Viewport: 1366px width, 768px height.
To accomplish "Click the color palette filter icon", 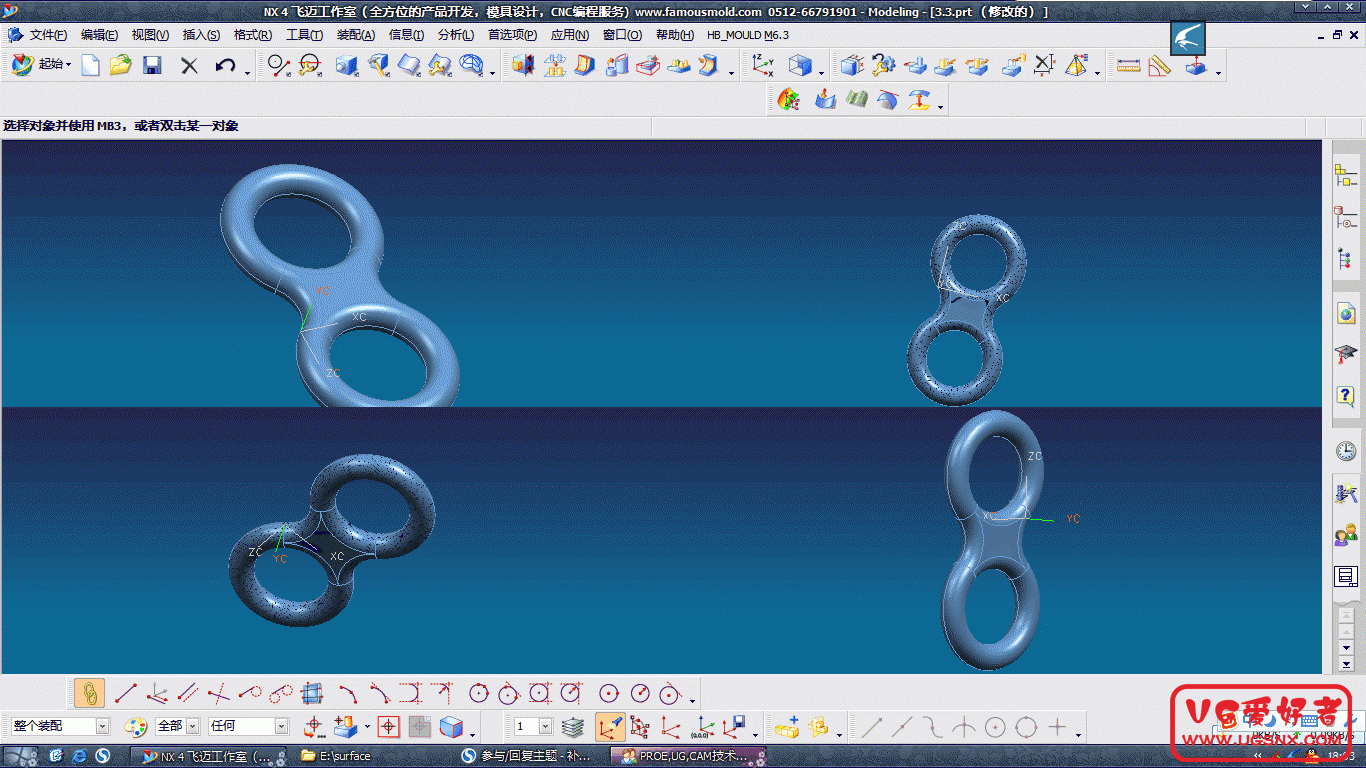I will coord(136,727).
